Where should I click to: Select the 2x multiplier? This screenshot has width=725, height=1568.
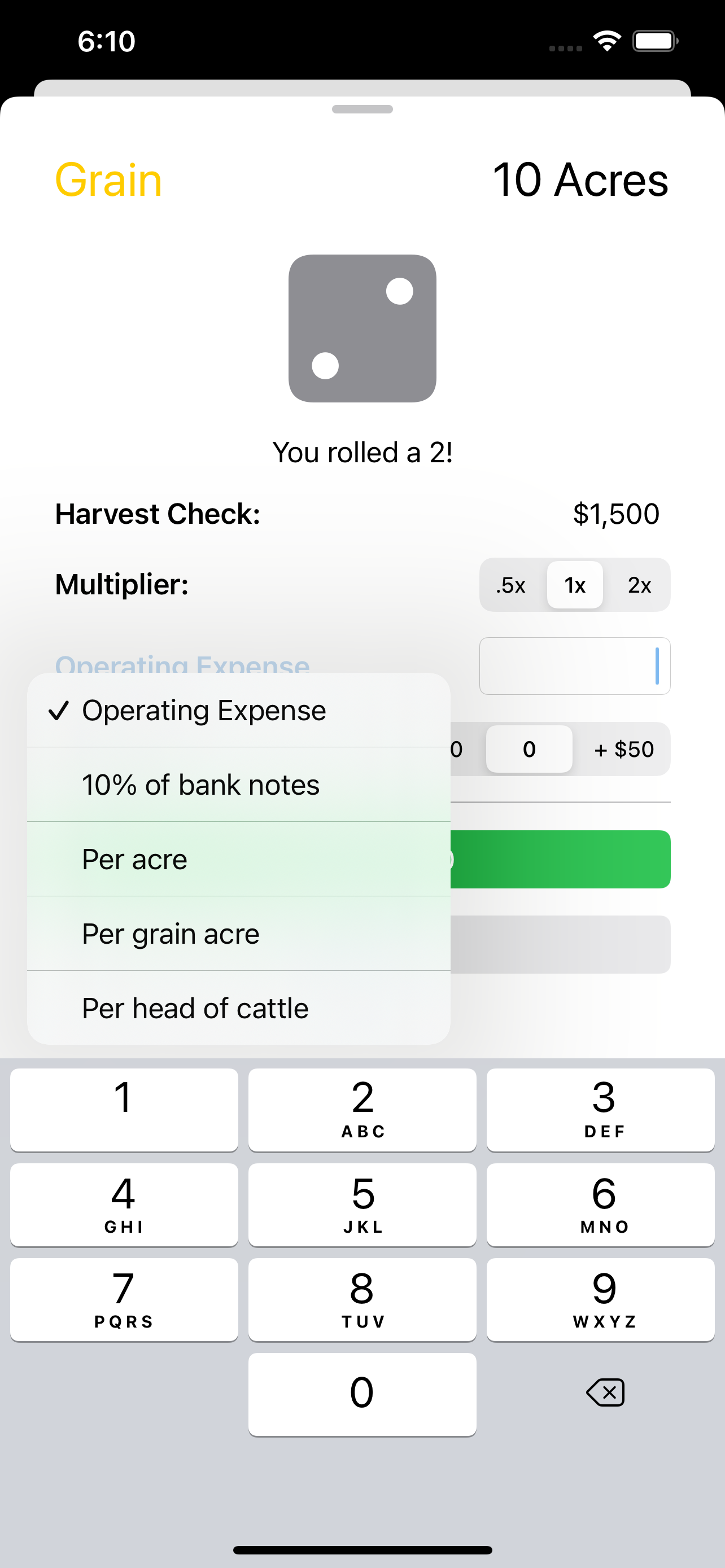click(x=639, y=585)
